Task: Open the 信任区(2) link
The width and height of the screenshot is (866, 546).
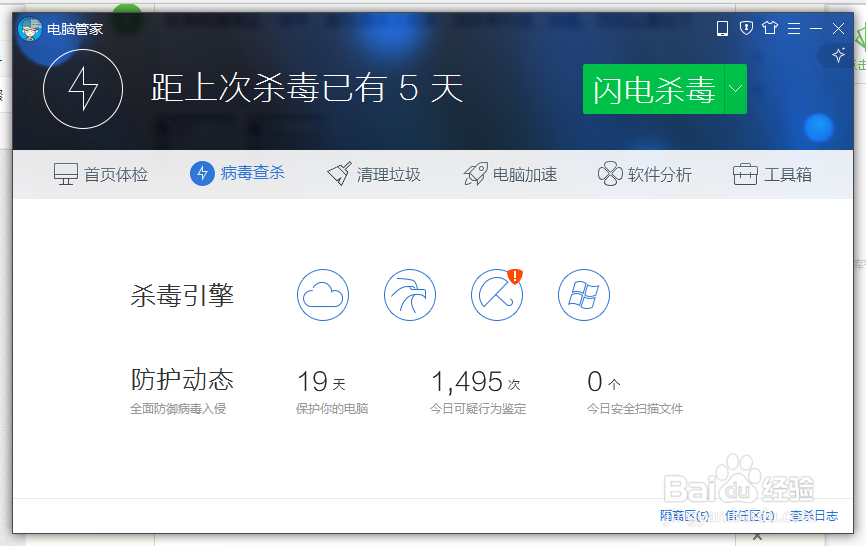Action: [750, 516]
